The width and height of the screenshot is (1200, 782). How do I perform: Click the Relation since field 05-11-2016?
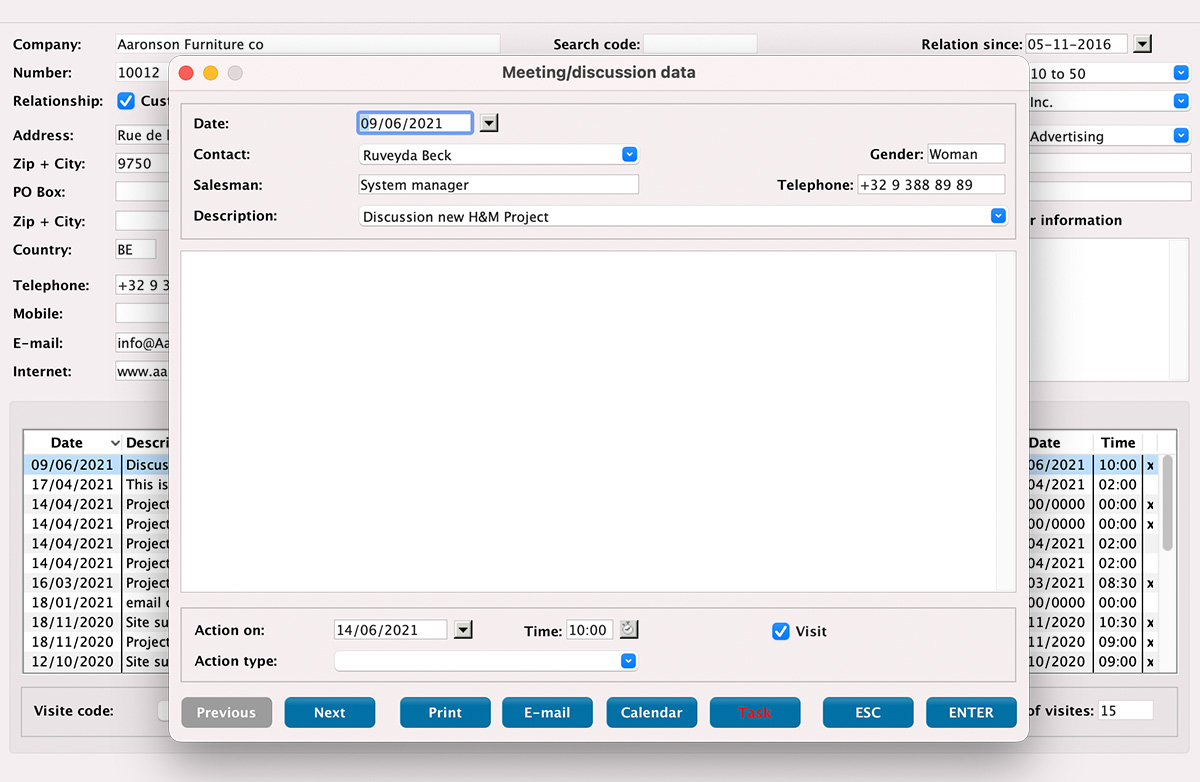pos(1077,44)
